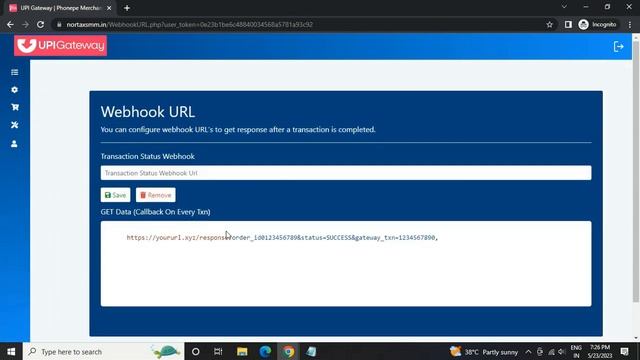The height and width of the screenshot is (360, 640).
Task: Open the volume control in tray
Action: click(x=562, y=351)
